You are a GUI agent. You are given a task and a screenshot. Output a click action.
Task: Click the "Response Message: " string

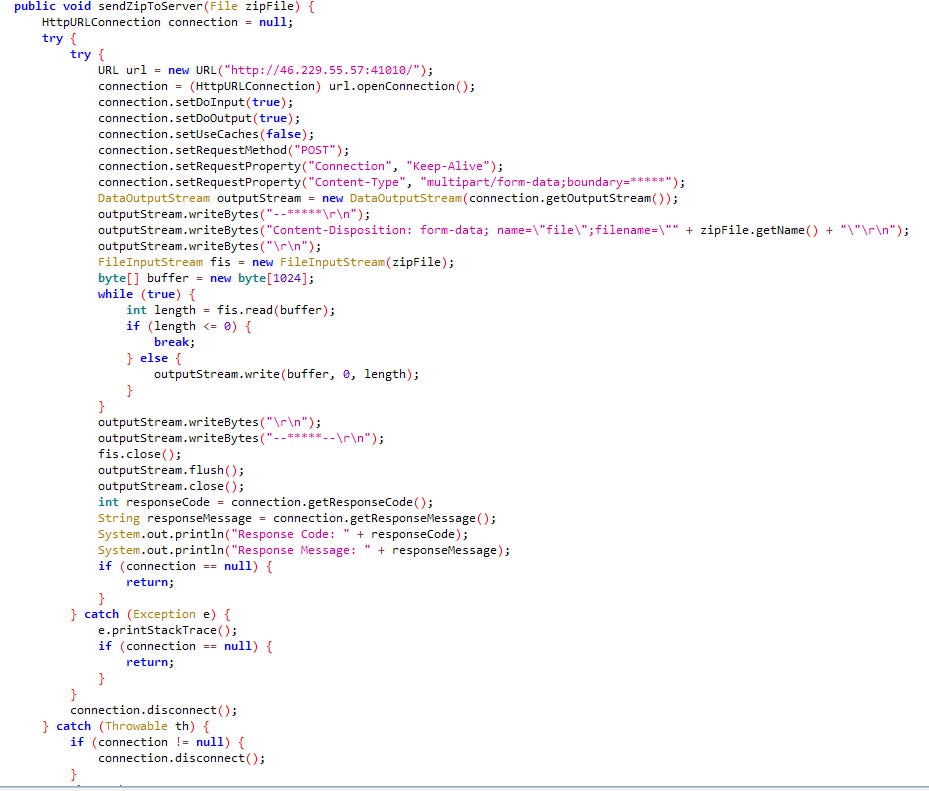[x=300, y=550]
